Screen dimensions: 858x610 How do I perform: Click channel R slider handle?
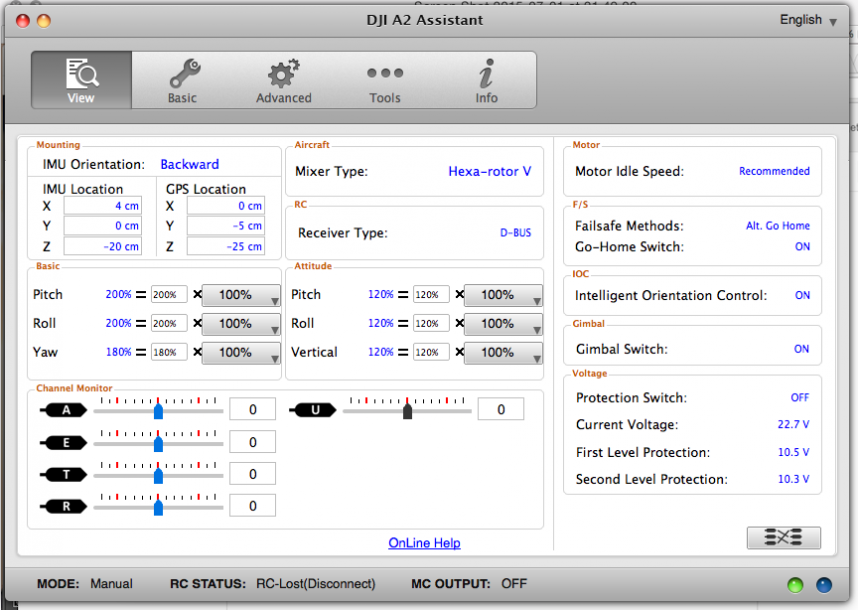[x=158, y=507]
